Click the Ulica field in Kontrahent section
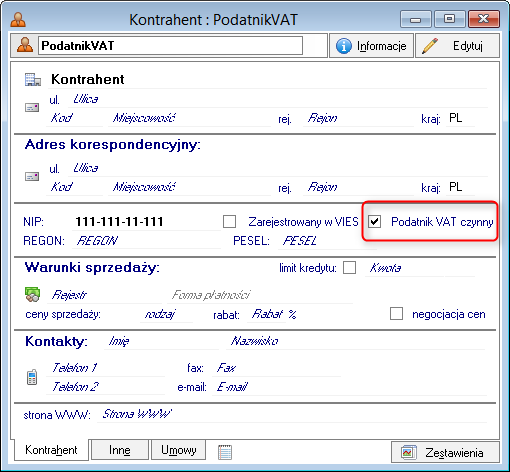 tap(278, 99)
